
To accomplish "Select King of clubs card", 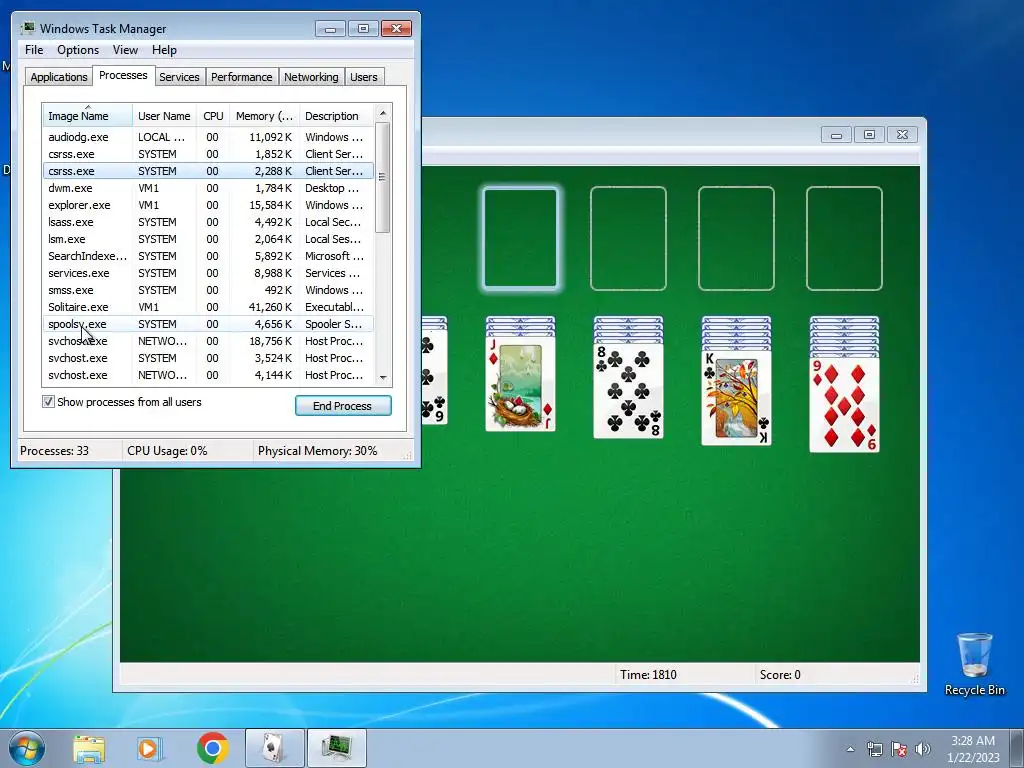I will pyautogui.click(x=736, y=398).
